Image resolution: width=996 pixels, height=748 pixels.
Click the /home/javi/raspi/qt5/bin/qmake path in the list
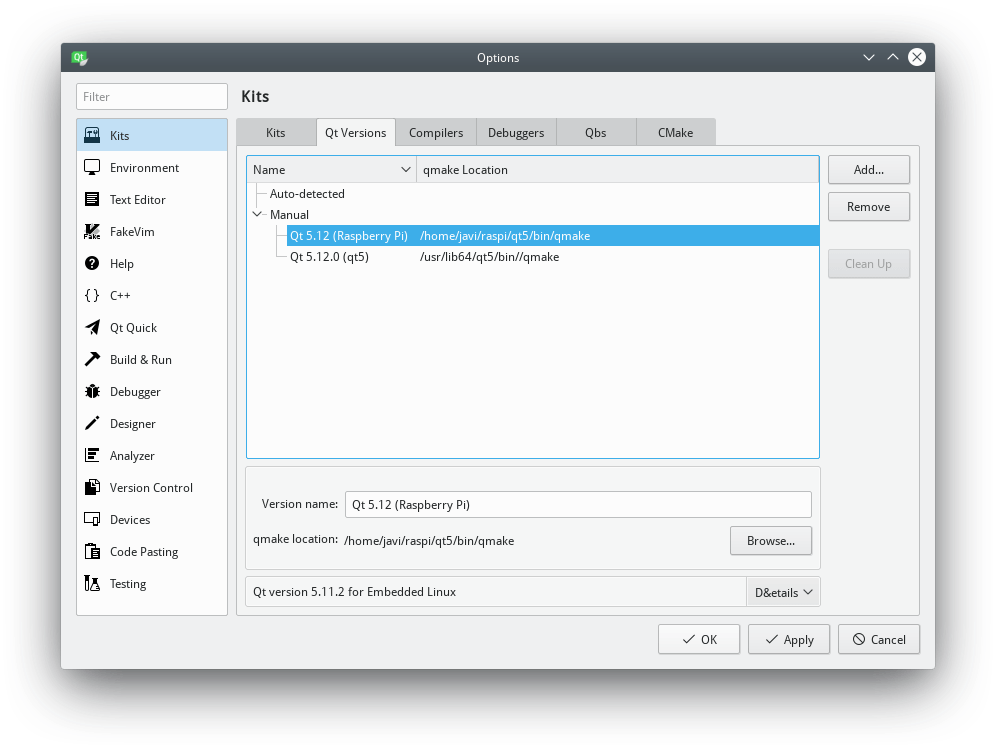click(505, 236)
